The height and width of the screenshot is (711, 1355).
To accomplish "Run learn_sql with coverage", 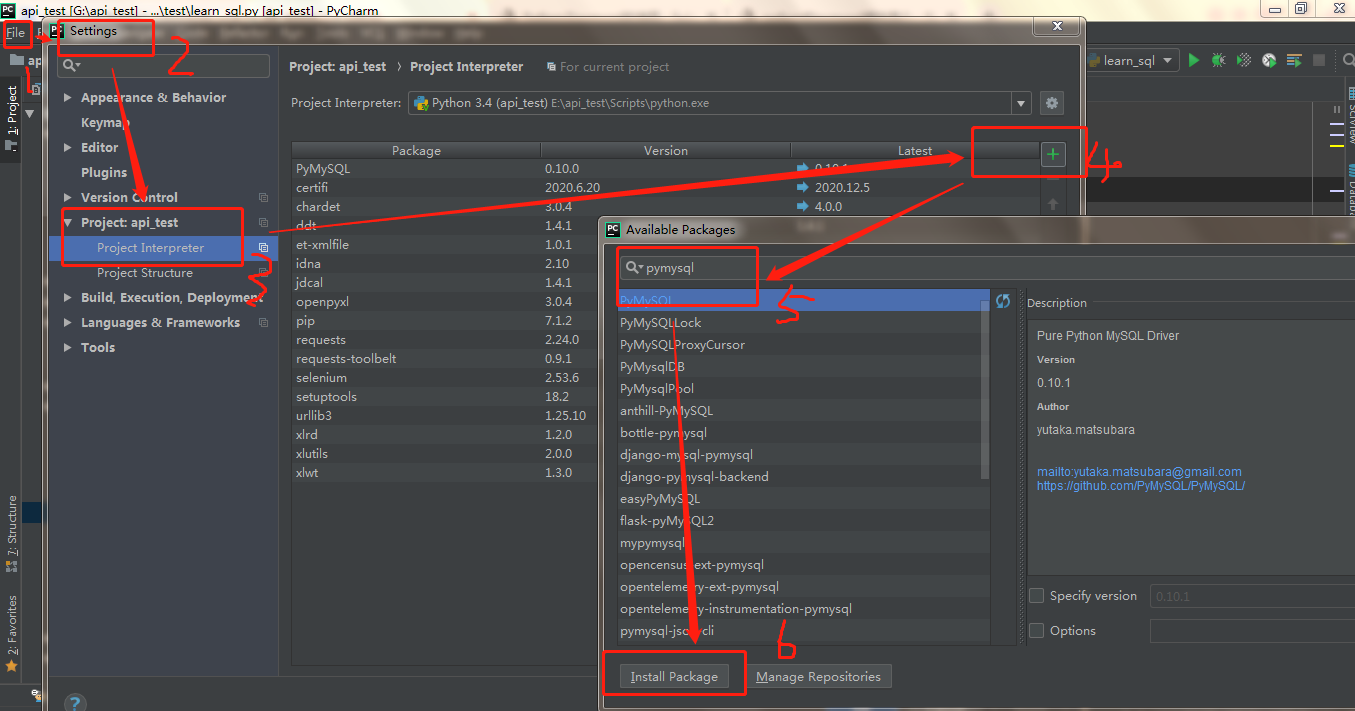I will pos(1244,60).
